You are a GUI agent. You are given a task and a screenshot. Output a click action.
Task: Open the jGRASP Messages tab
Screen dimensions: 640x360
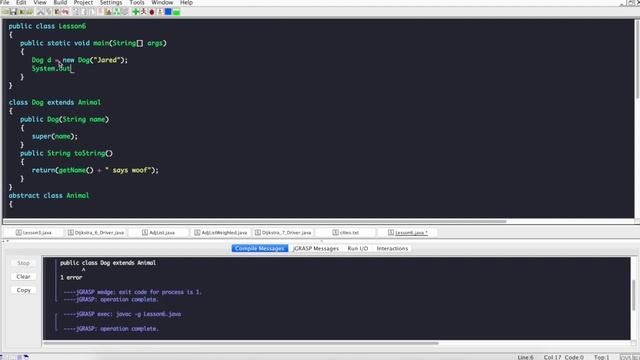coord(316,249)
